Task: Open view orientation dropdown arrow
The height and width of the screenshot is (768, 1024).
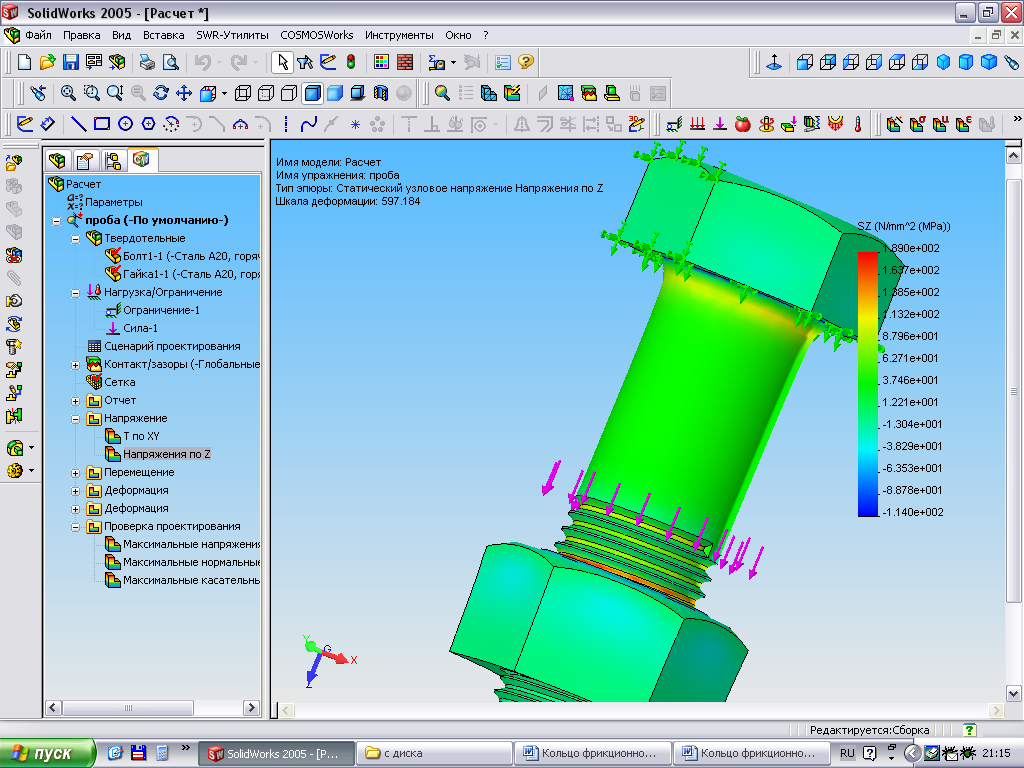Action: click(224, 93)
